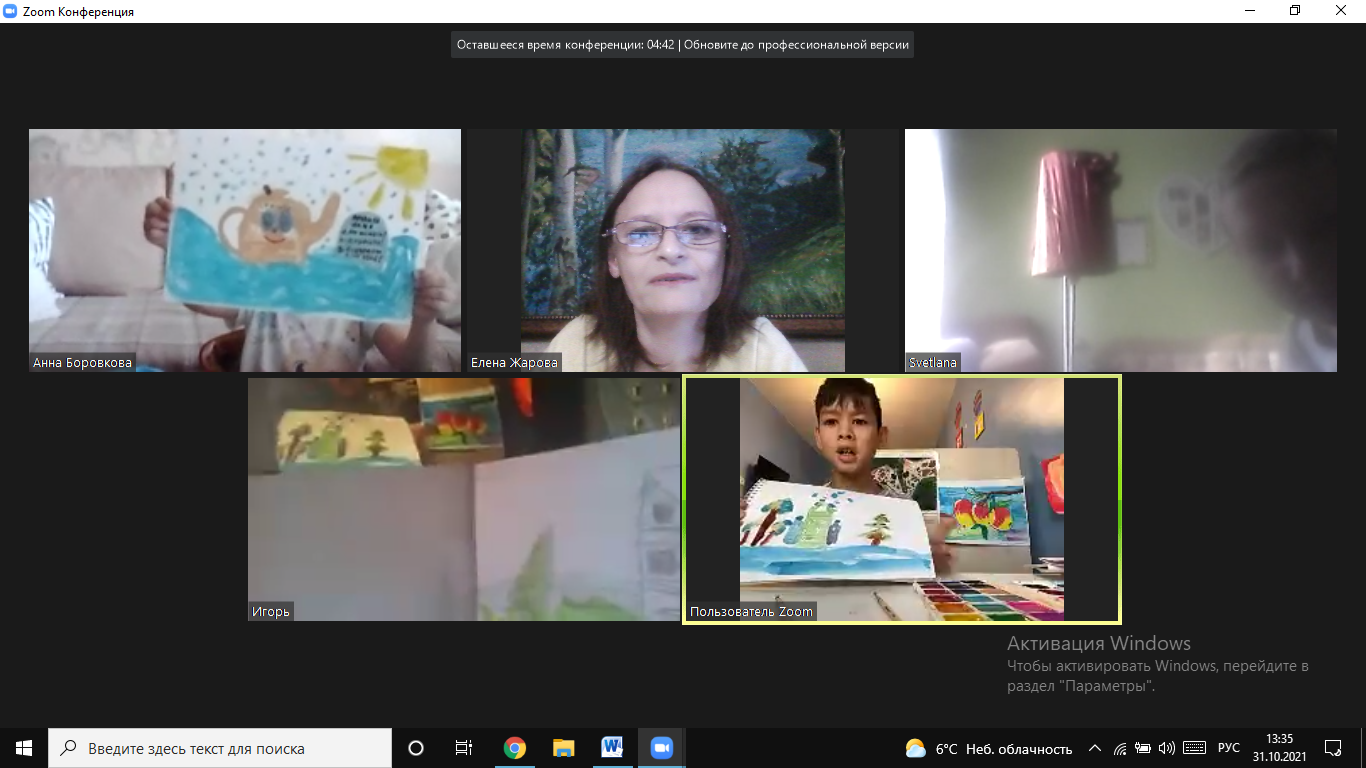Open Task View on the taskbar
The height and width of the screenshot is (768, 1366).
pyautogui.click(x=464, y=748)
